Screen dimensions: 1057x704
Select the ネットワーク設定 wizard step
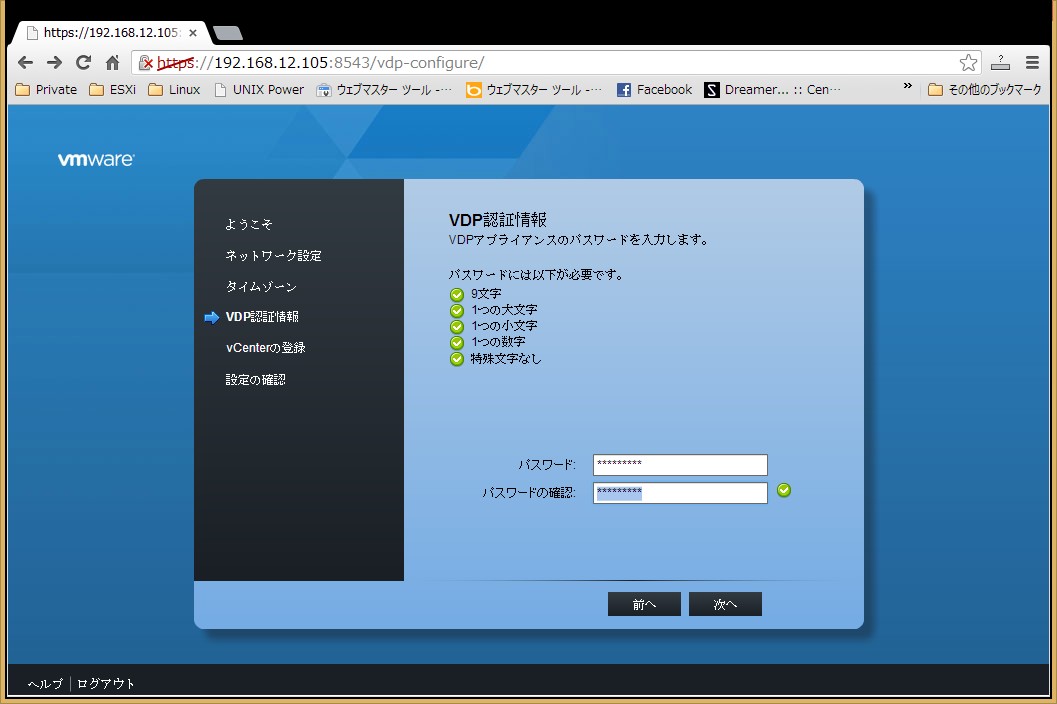click(273, 256)
